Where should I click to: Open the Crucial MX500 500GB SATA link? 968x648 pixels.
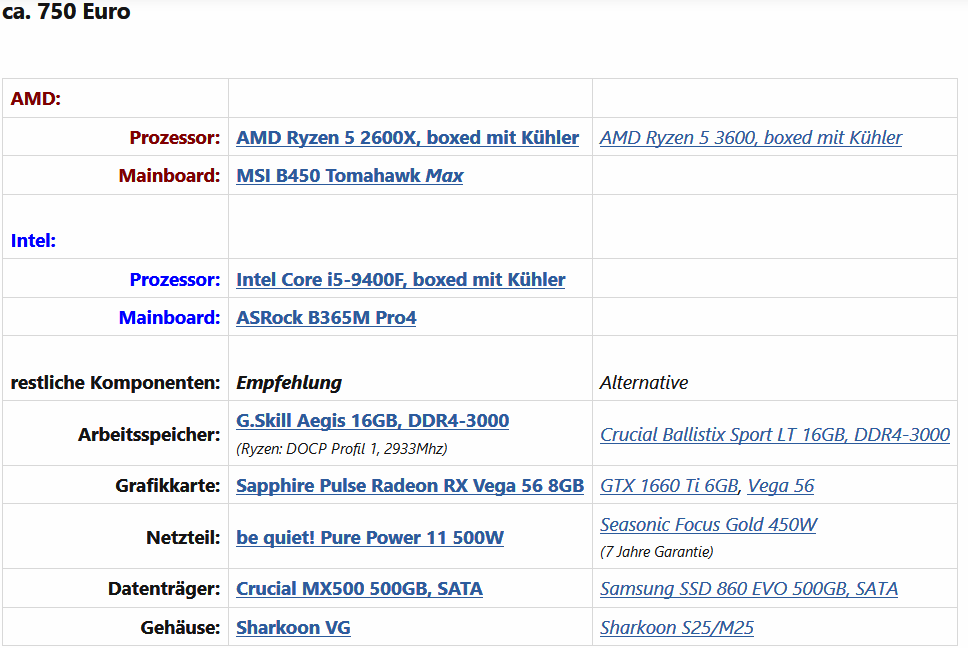(359, 589)
